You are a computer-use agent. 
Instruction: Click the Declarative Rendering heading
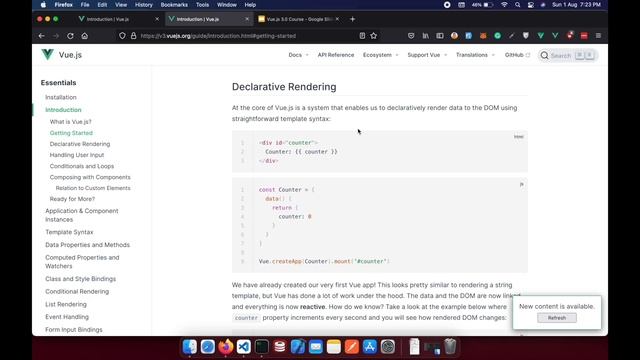pos(284,87)
